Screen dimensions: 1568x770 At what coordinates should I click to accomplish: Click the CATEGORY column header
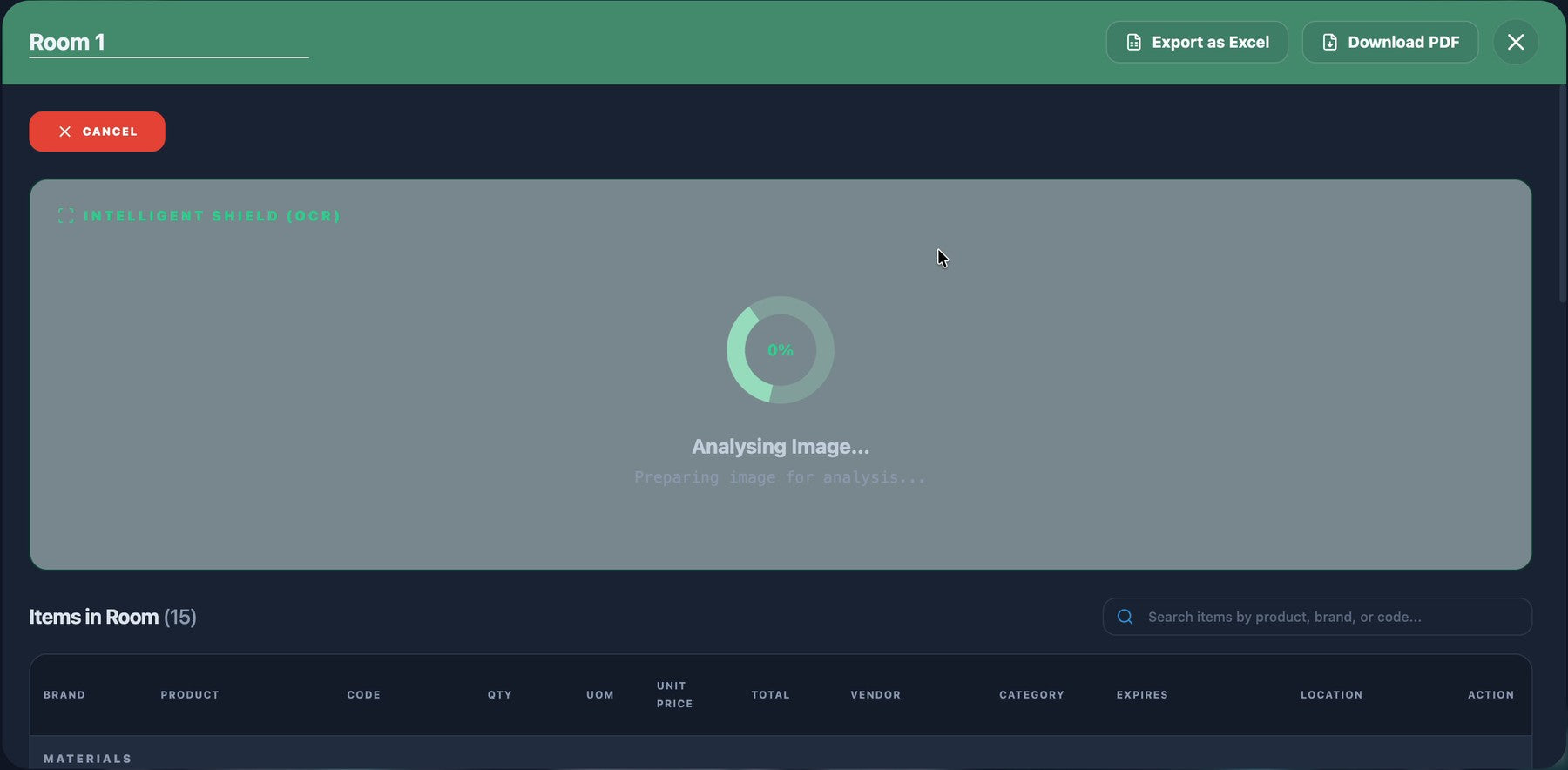1031,695
